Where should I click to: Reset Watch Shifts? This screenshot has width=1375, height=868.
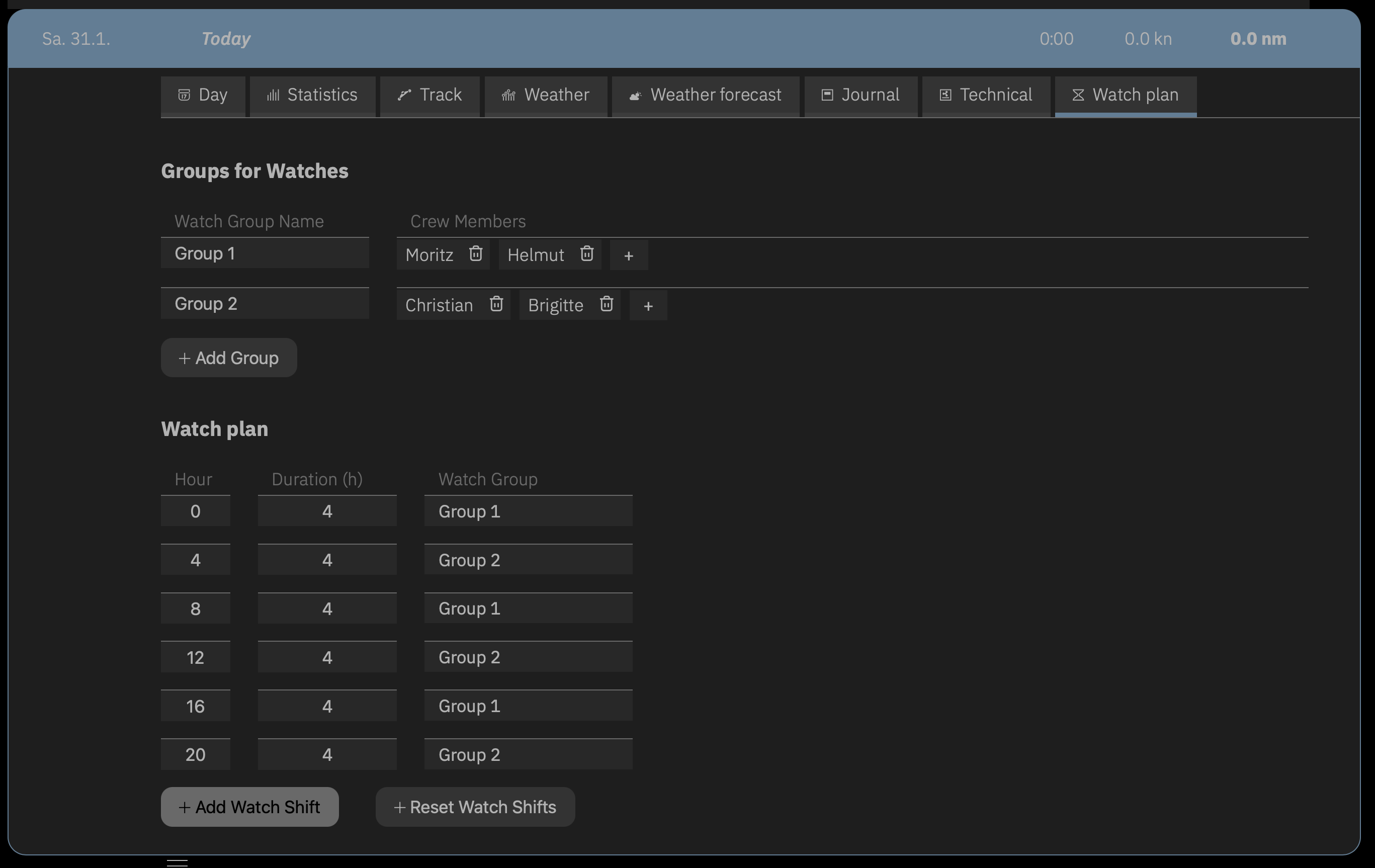pos(475,806)
